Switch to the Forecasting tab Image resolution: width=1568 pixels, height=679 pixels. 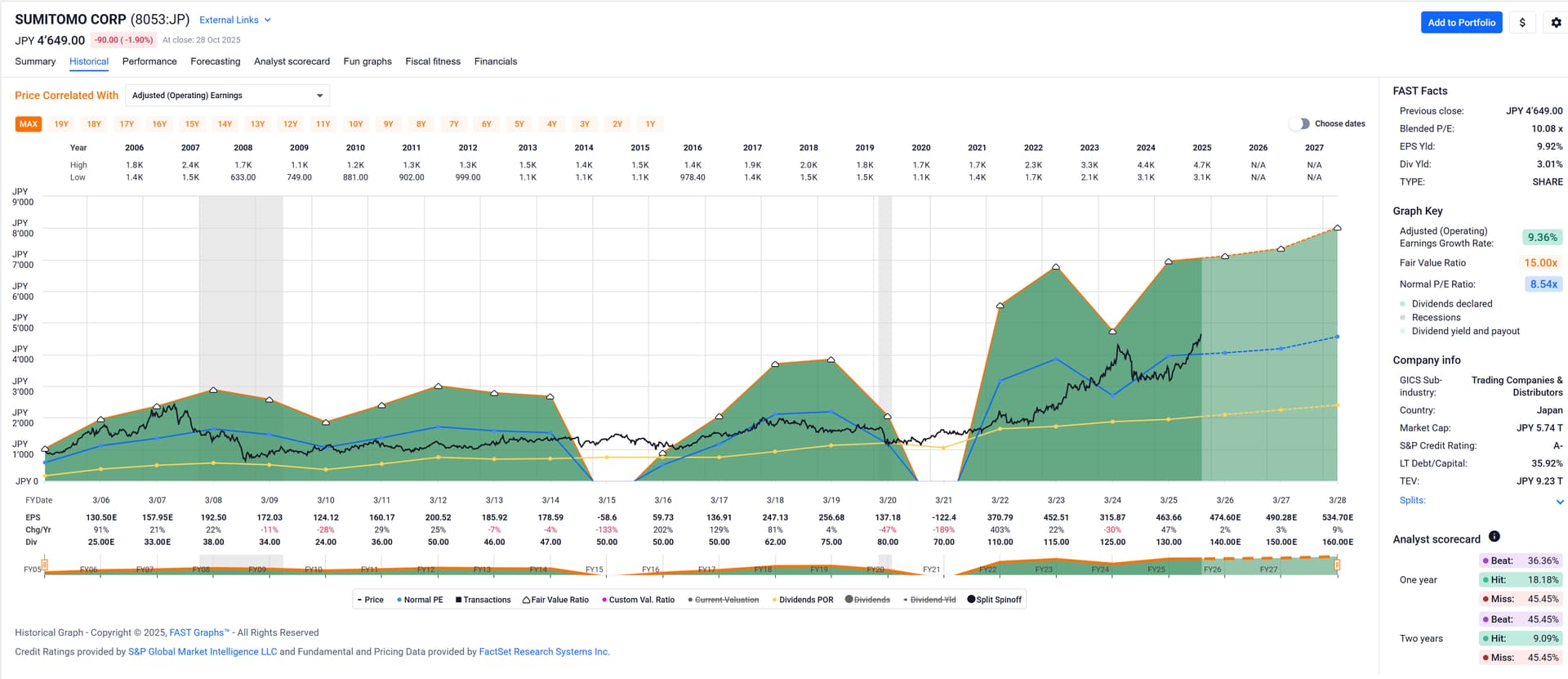click(x=215, y=61)
